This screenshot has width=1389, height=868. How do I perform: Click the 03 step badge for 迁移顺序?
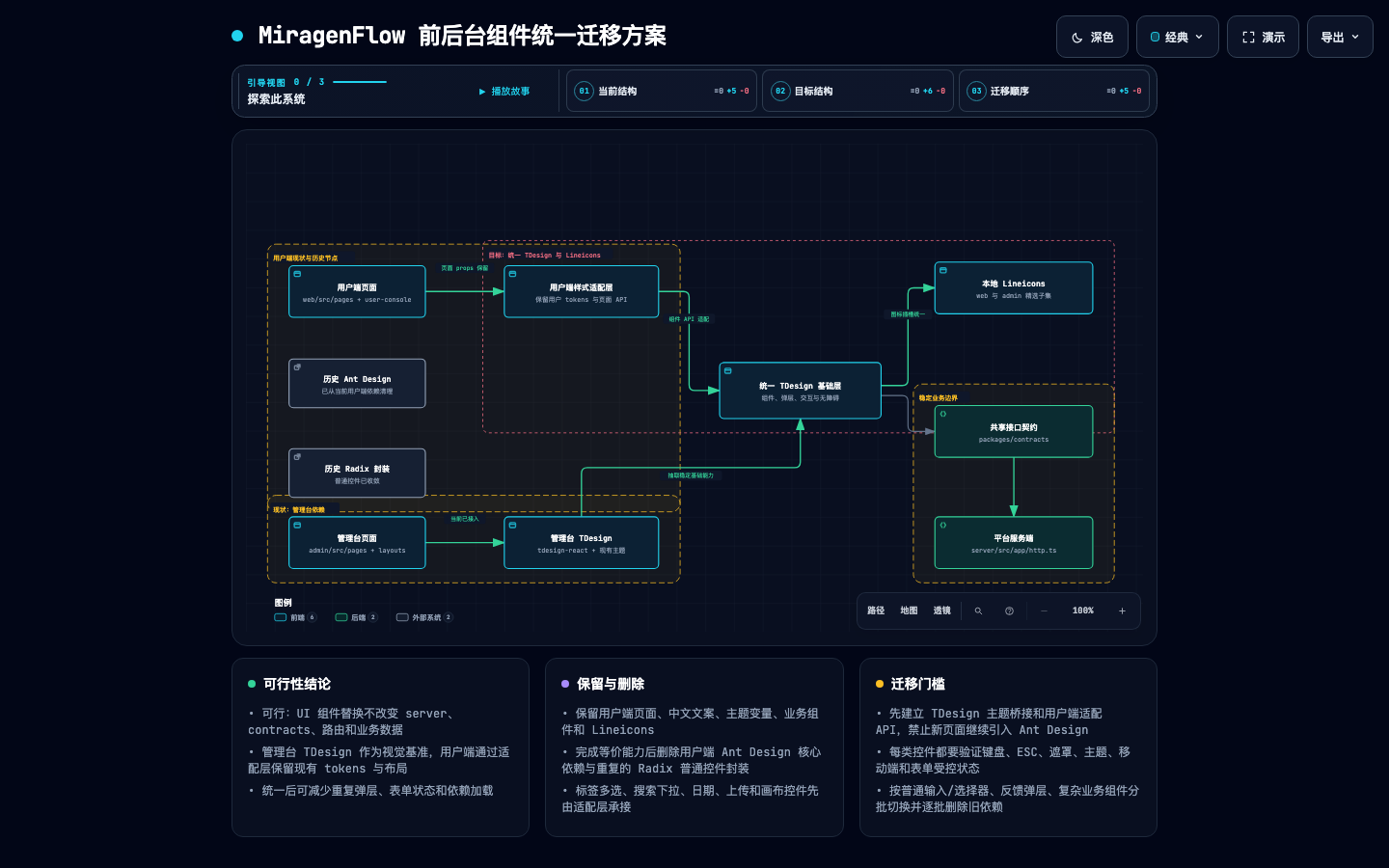[x=976, y=91]
